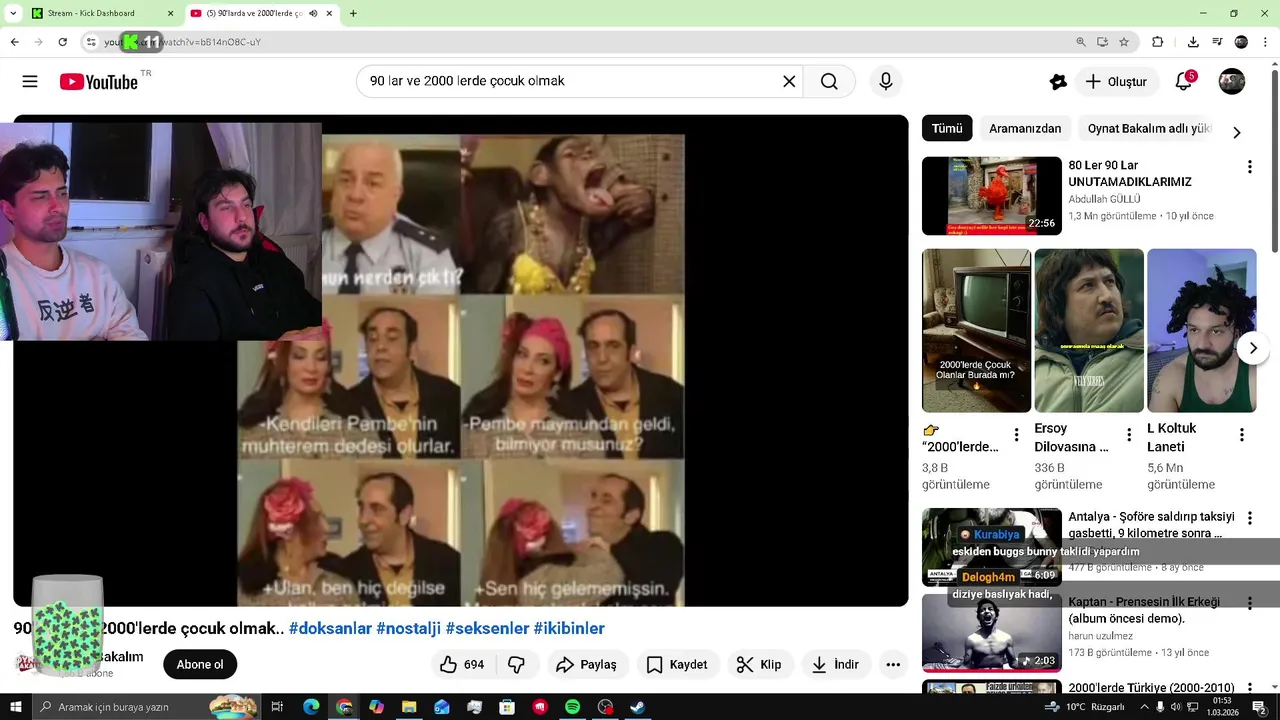This screenshot has width=1280, height=720.
Task: Open the Windows Start menu
Action: 15,707
